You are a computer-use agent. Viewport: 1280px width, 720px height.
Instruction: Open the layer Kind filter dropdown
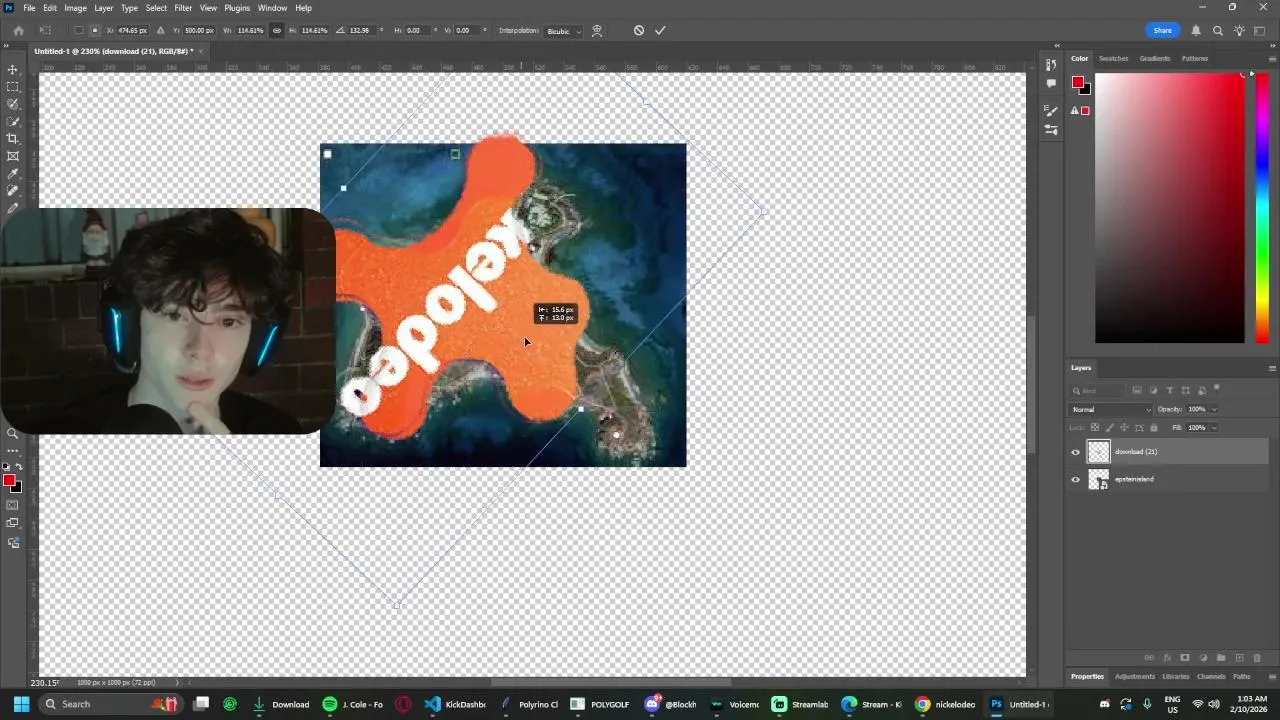point(1098,390)
